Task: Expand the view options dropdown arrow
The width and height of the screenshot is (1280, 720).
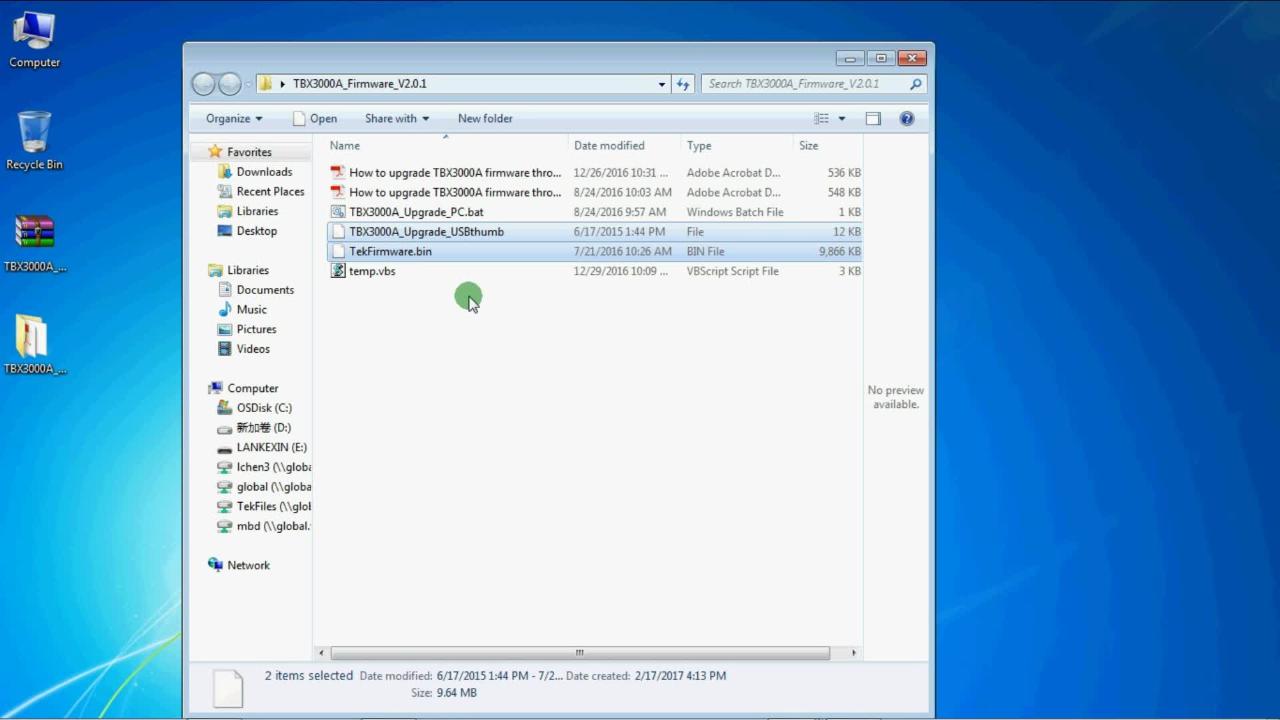Action: [841, 118]
